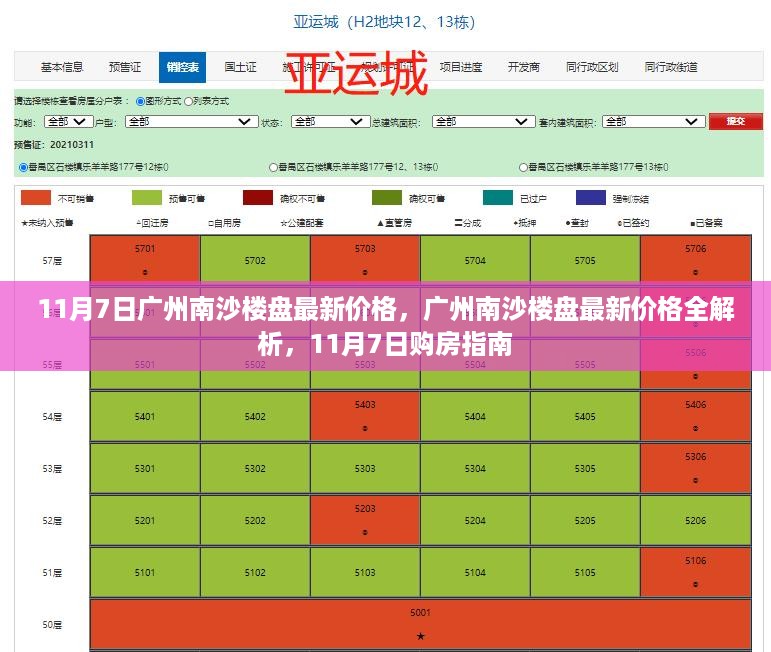This screenshot has width=771, height=652.
Task: Click the 预售可售 legend color swatch
Action: coord(147,198)
